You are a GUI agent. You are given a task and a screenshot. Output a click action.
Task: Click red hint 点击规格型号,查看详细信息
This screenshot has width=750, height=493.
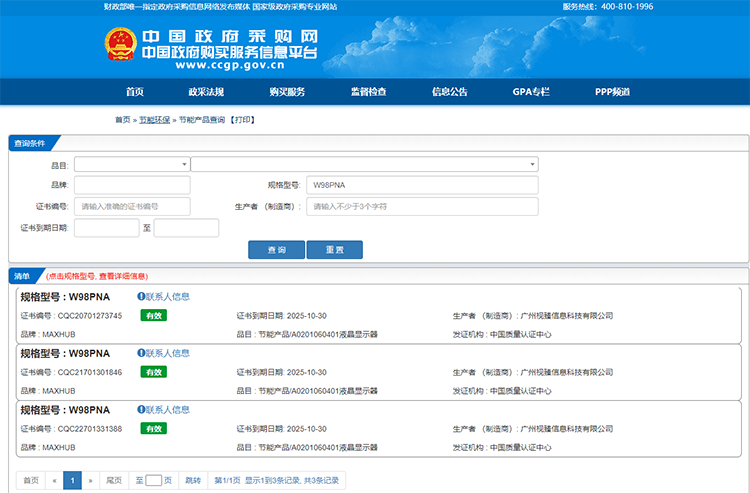(x=97, y=276)
